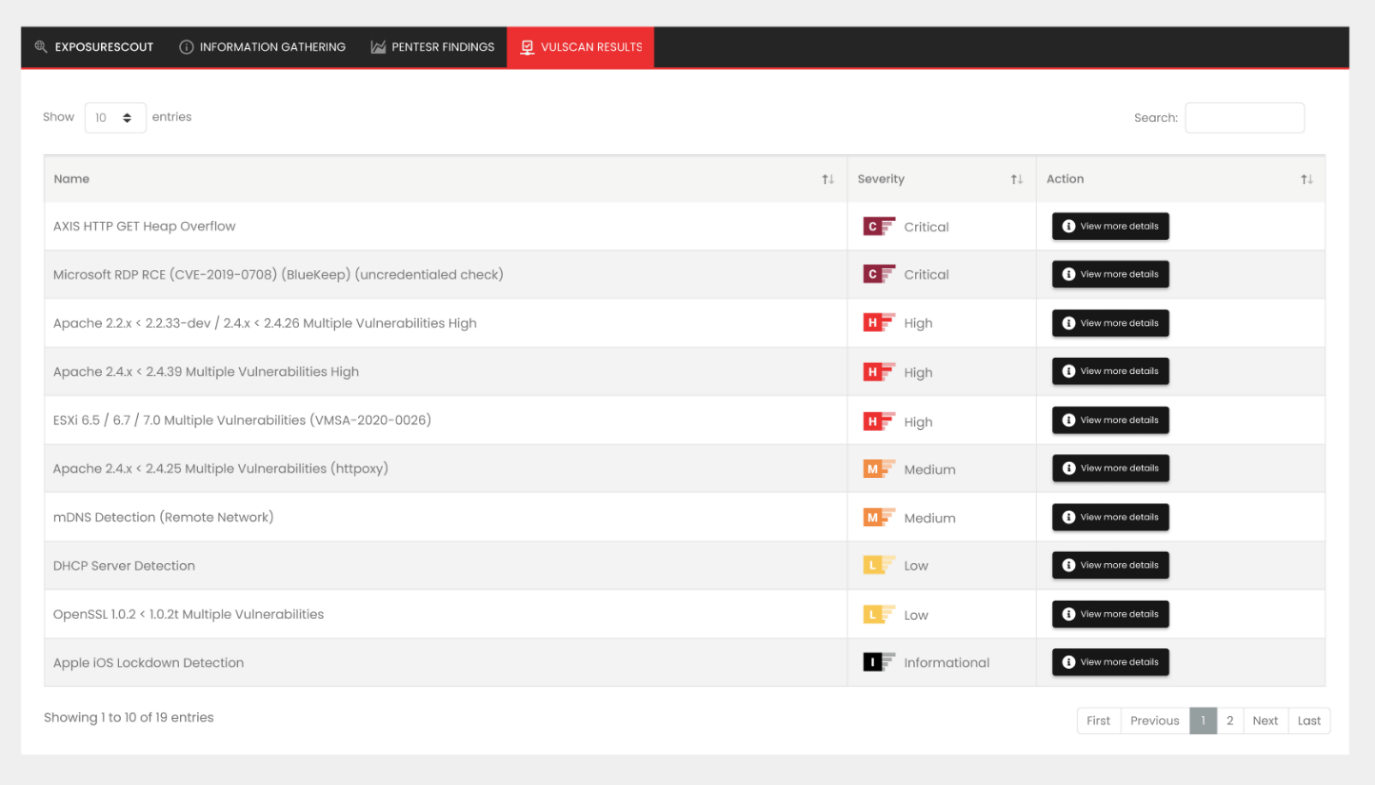Click the Next pagination button
Screen dimensions: 1375x785
pyautogui.click(x=1265, y=721)
